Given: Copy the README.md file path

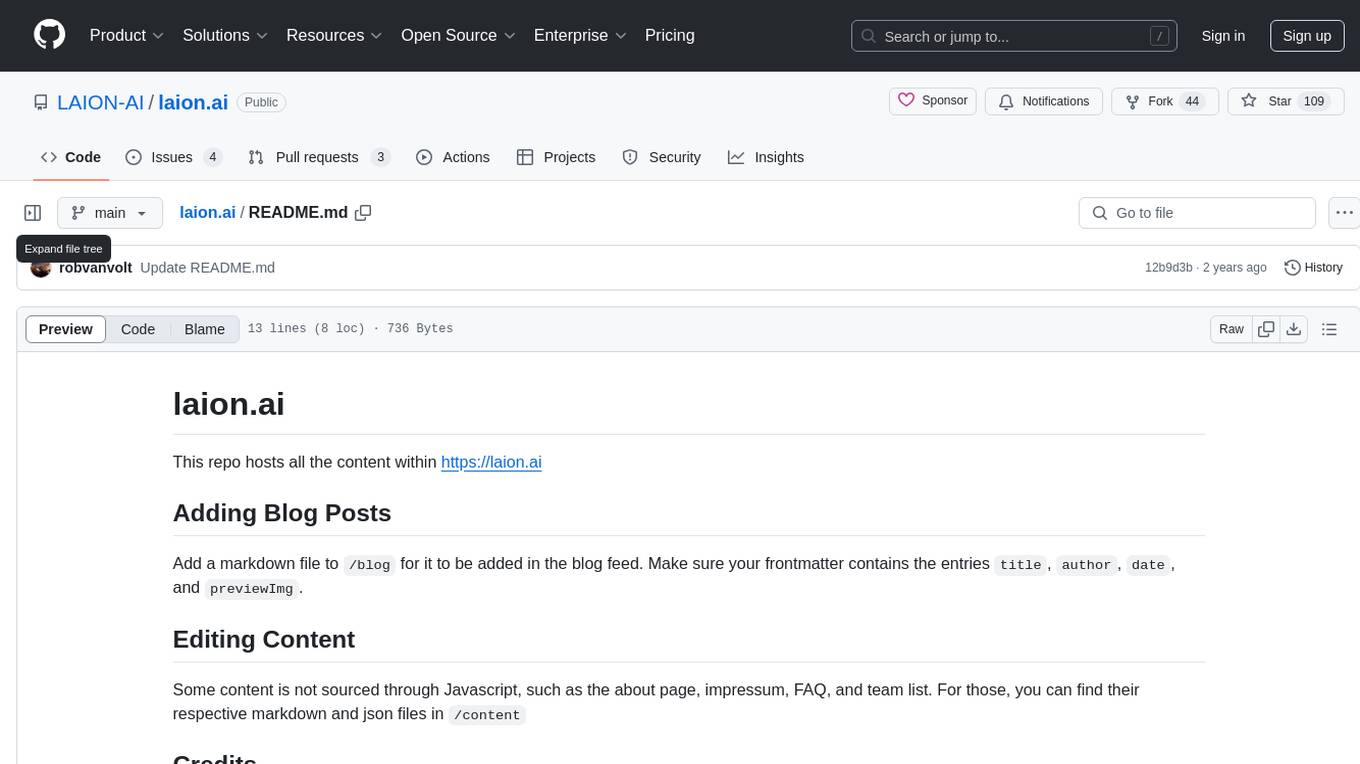Looking at the screenshot, I should tap(363, 212).
